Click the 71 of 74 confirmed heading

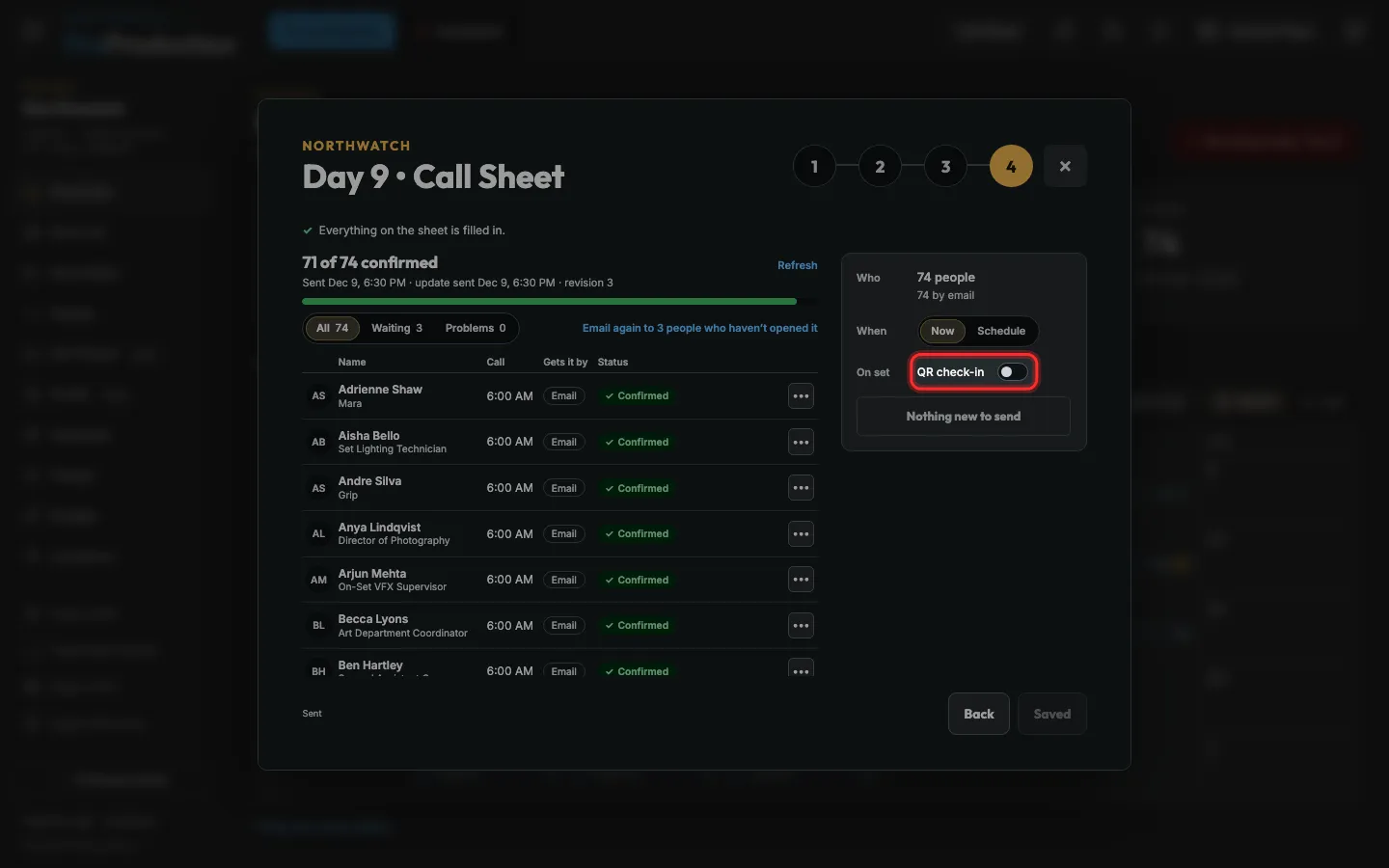(369, 262)
